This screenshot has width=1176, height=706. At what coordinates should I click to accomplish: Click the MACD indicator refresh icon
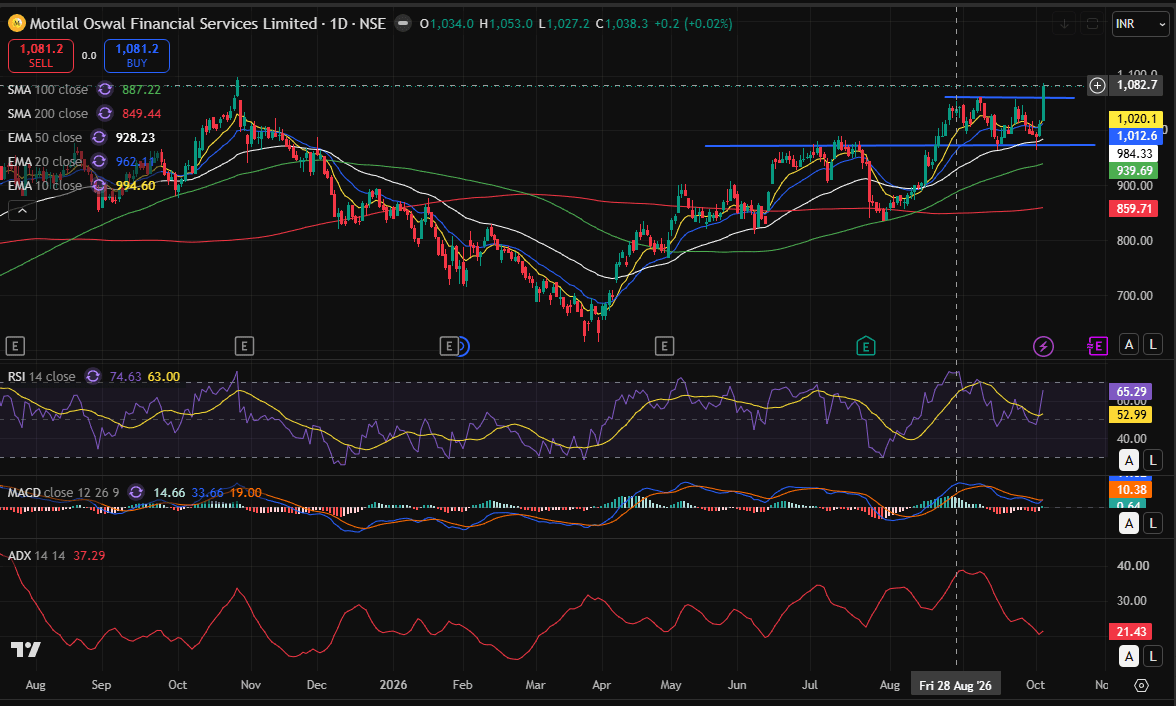pyautogui.click(x=136, y=493)
